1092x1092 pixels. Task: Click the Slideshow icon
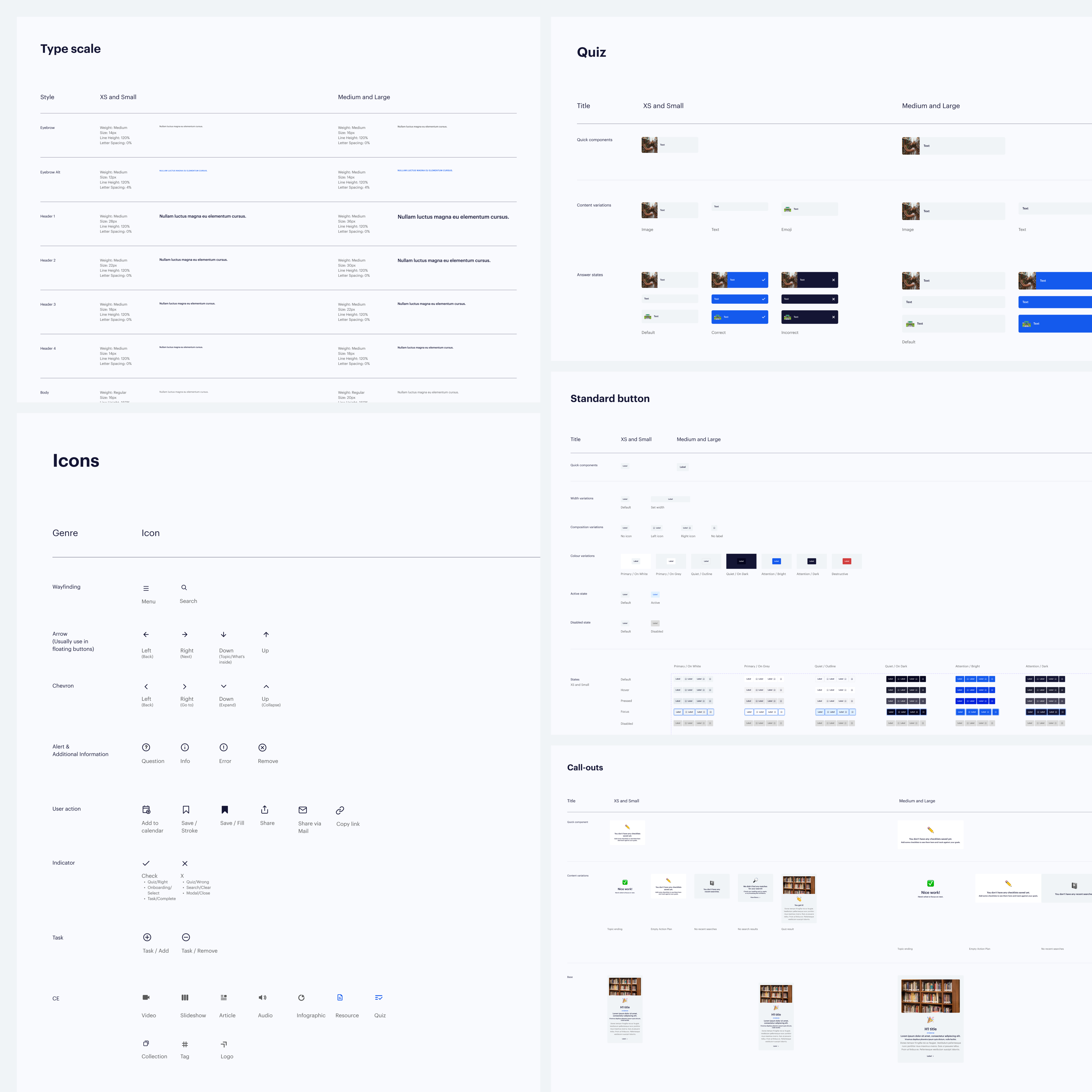[185, 998]
